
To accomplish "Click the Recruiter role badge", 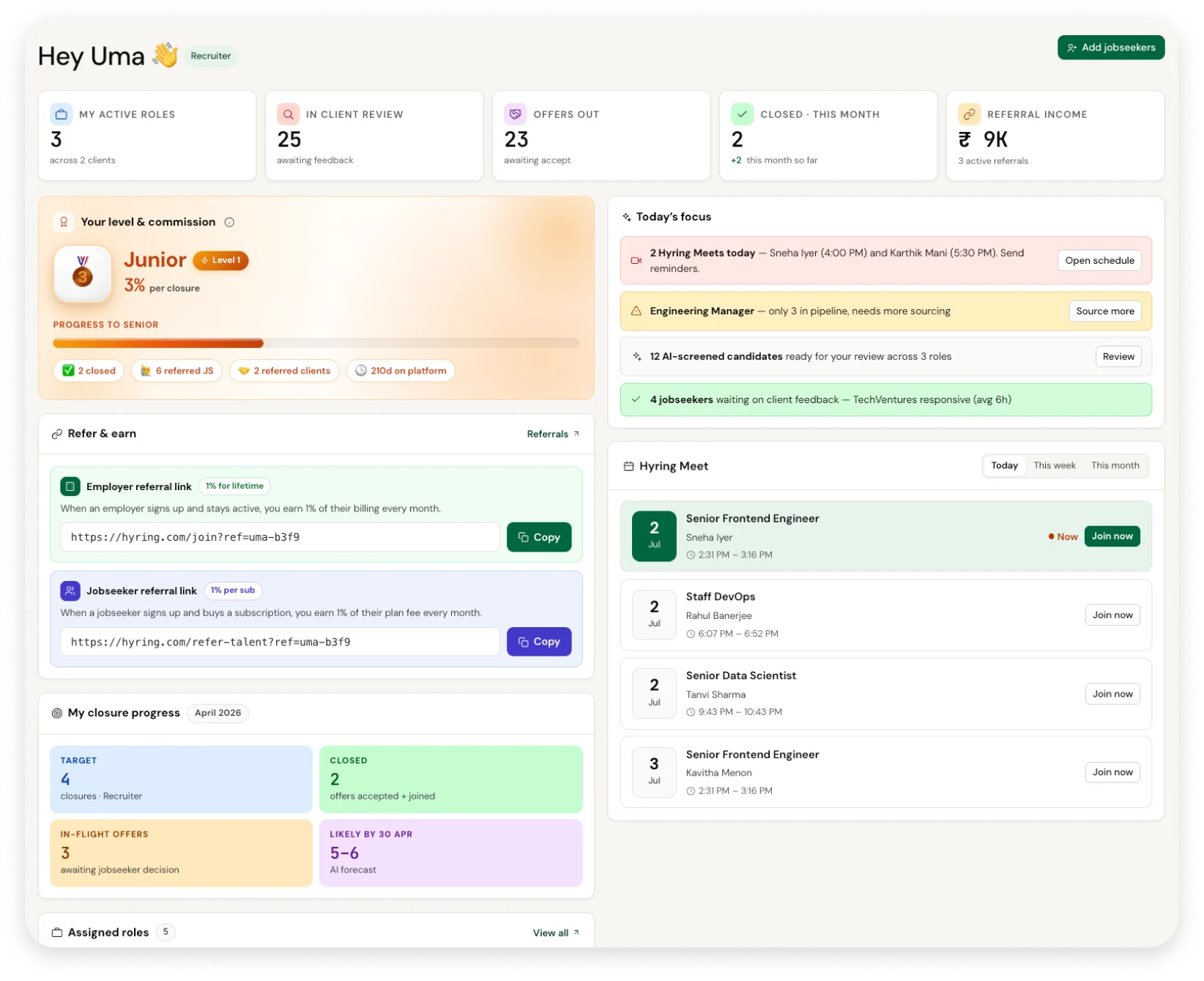I will 210,56.
